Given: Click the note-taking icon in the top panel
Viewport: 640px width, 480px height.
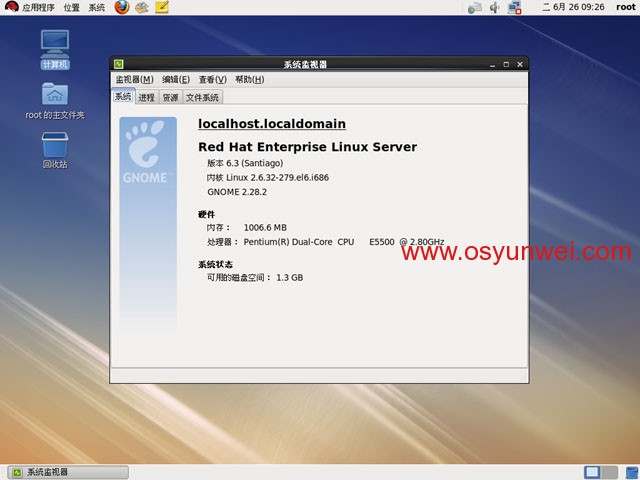Looking at the screenshot, I should click(162, 8).
